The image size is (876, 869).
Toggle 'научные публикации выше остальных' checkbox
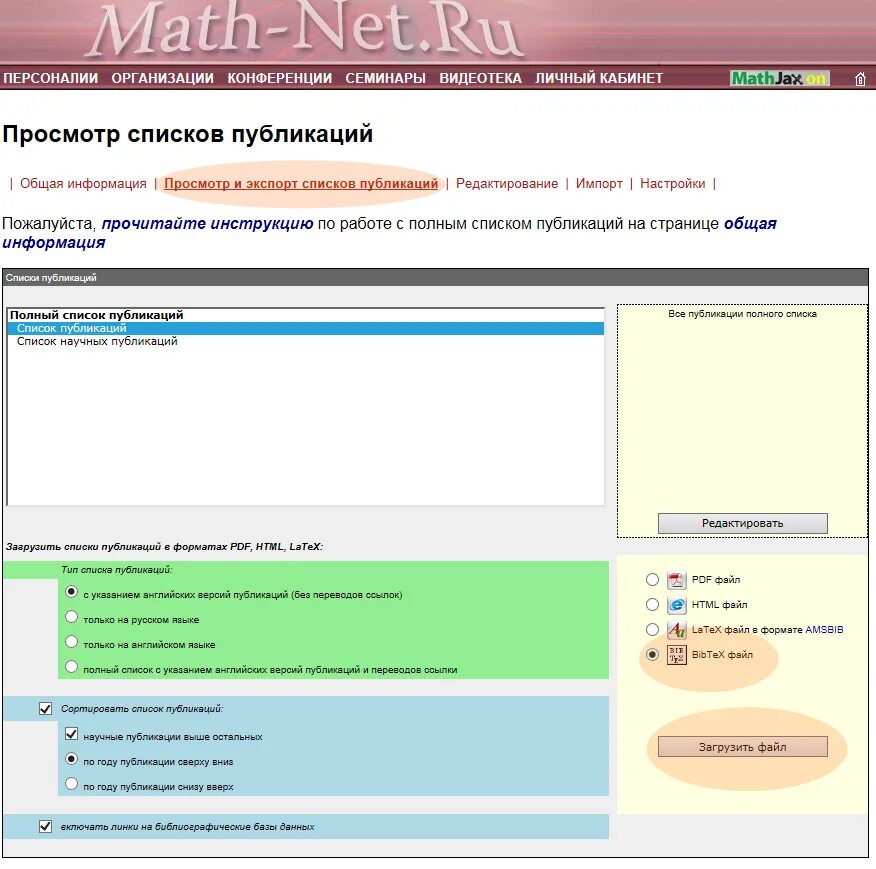pos(72,734)
